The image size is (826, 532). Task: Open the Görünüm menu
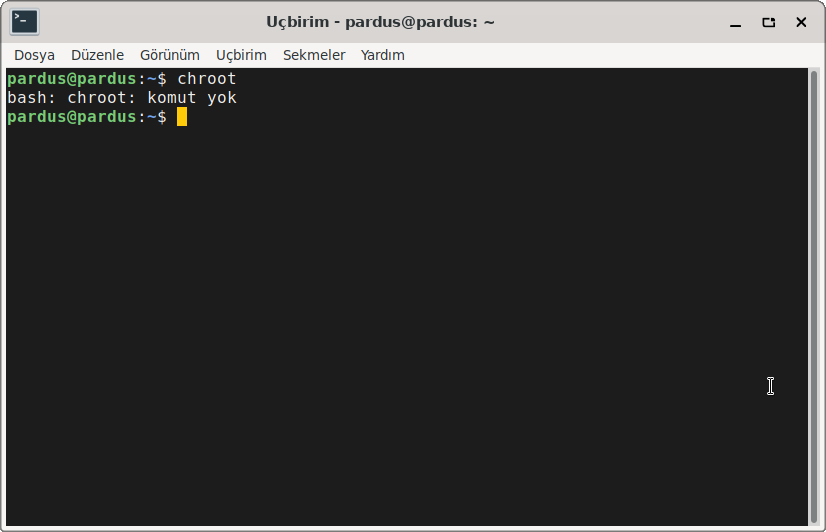pyautogui.click(x=170, y=55)
